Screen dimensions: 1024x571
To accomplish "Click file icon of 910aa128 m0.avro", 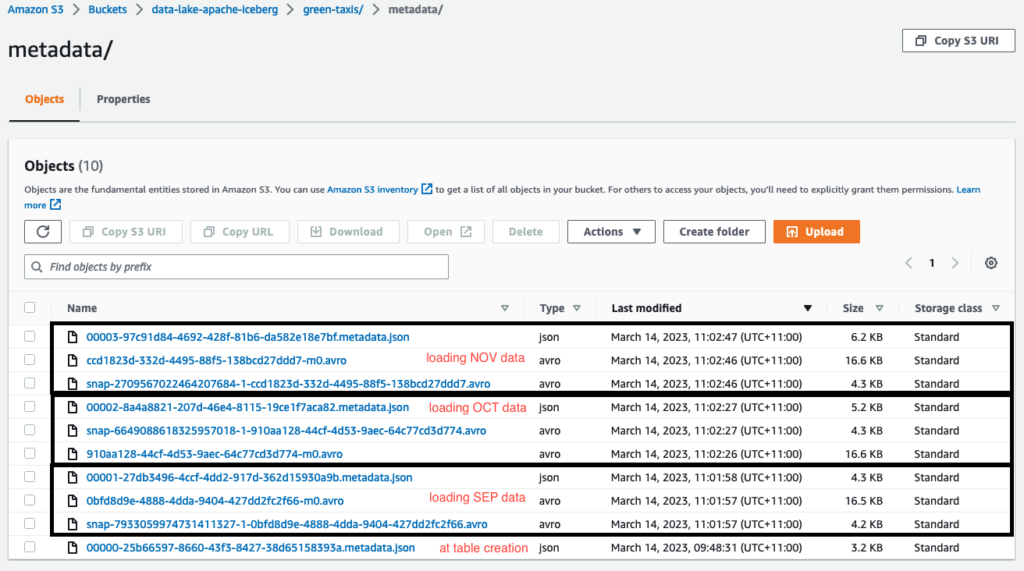I will pyautogui.click(x=72, y=453).
